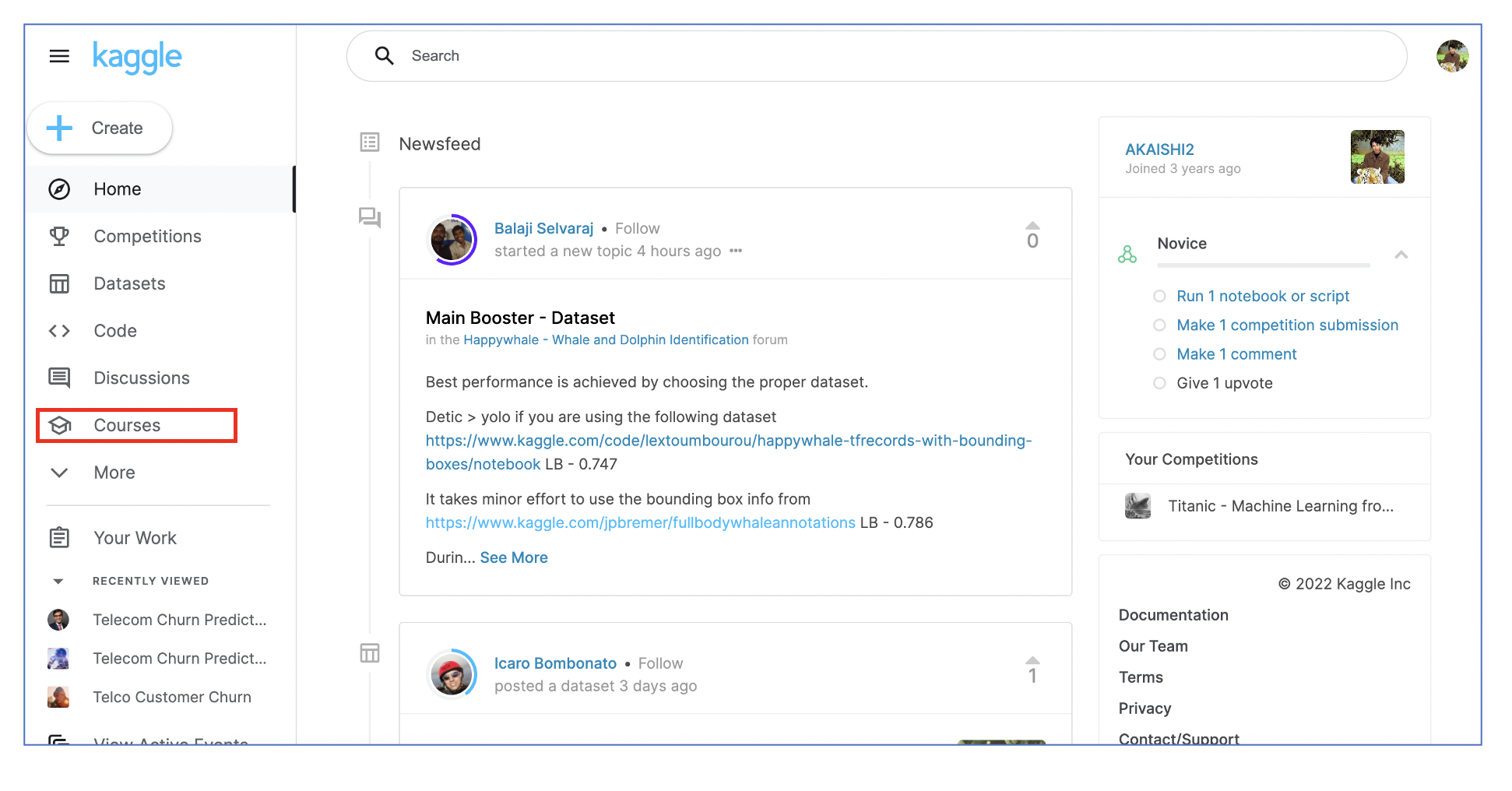Click See More on the Main Booster post
Viewport: 1512px width, 791px height.
click(x=514, y=557)
